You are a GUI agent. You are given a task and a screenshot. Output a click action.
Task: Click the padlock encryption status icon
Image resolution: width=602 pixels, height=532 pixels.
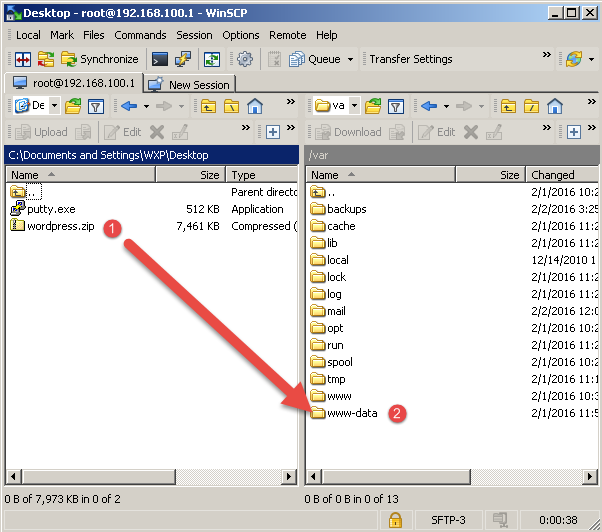pyautogui.click(x=395, y=520)
